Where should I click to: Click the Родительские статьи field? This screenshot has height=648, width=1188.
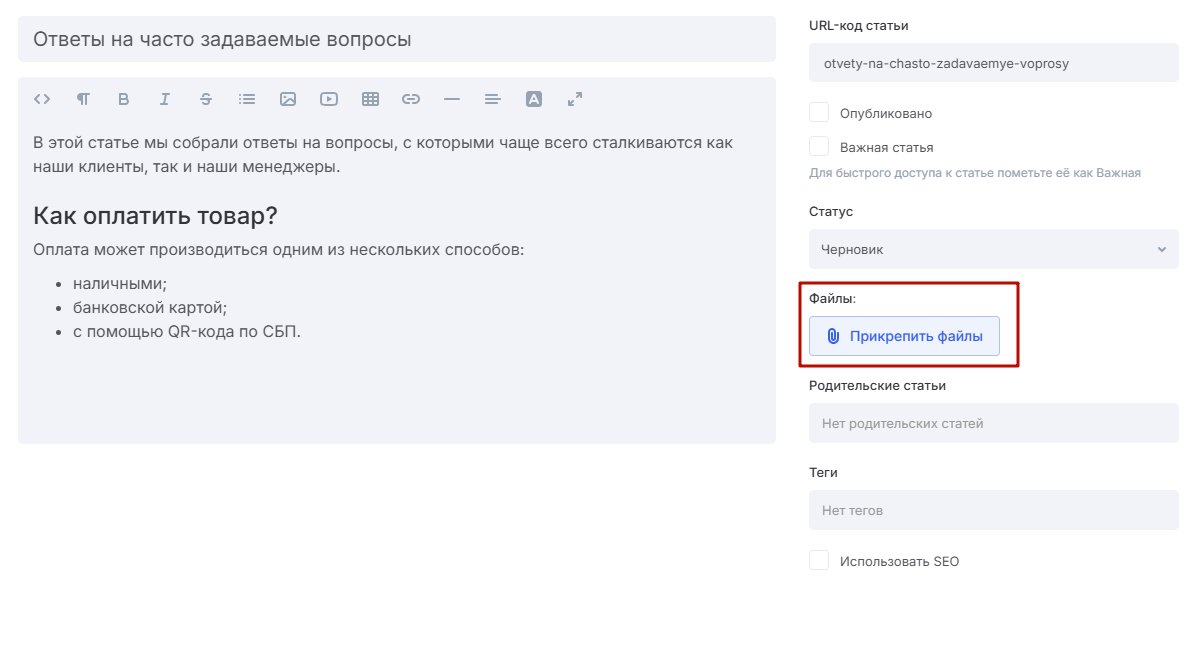[x=993, y=423]
